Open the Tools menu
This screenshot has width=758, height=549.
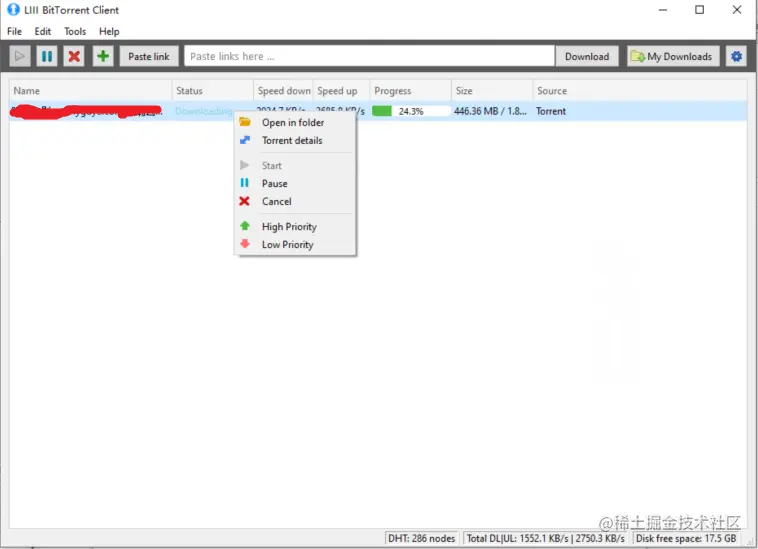coord(75,31)
